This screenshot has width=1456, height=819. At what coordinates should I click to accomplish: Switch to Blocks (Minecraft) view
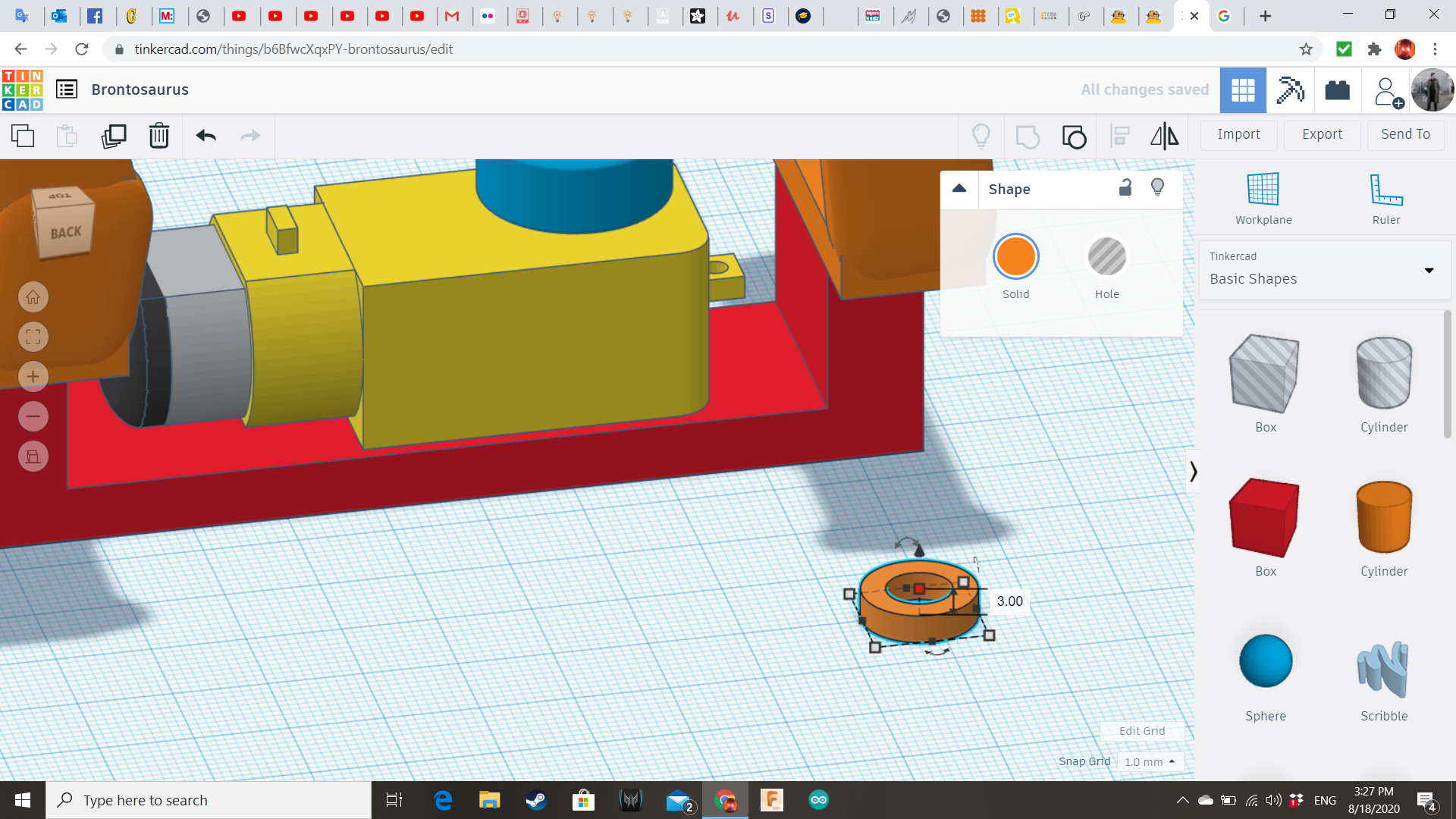[x=1290, y=89]
